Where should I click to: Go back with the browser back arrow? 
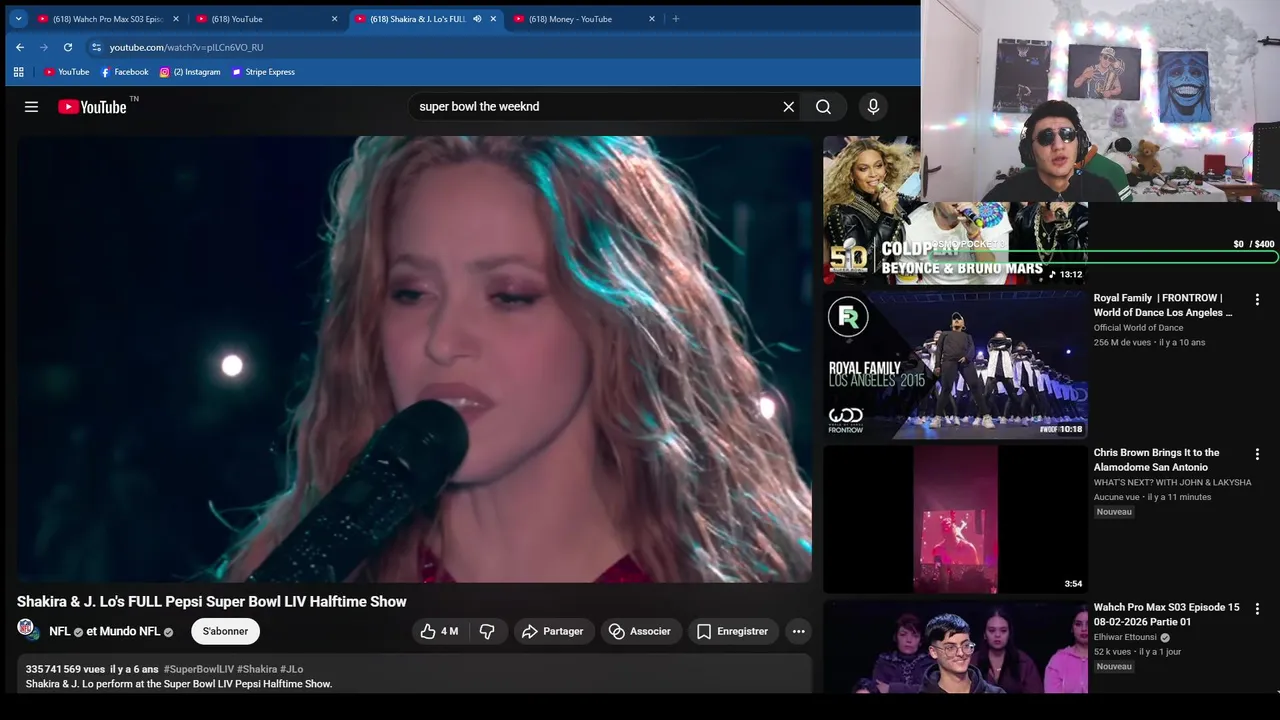(x=20, y=47)
